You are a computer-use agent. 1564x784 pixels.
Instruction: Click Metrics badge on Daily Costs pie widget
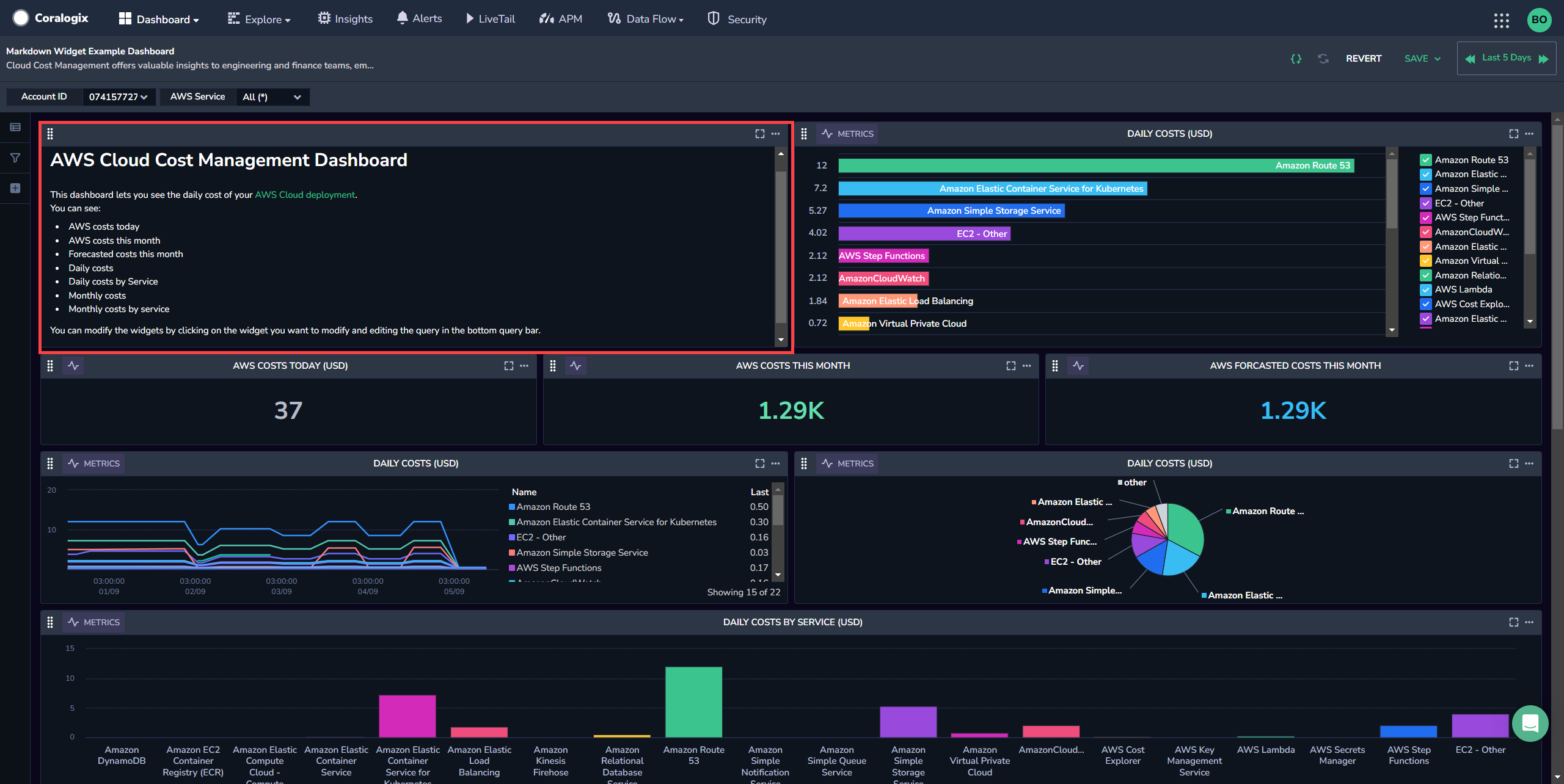848,463
